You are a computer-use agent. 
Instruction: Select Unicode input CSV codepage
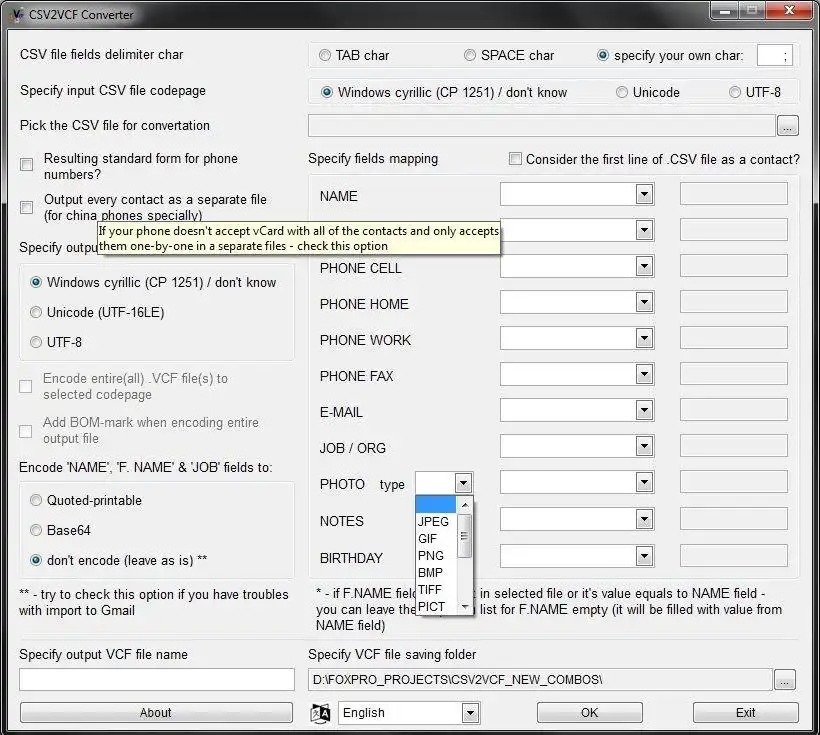point(622,92)
